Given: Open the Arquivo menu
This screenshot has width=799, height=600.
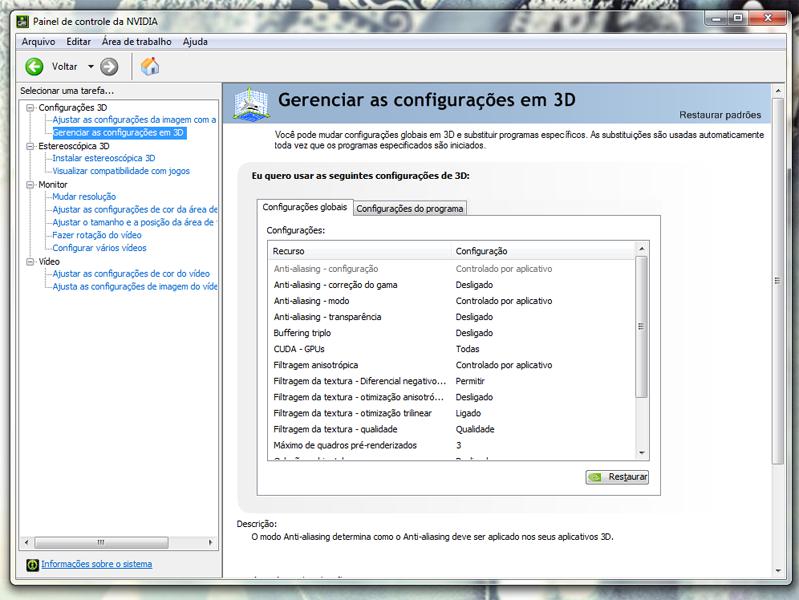Looking at the screenshot, I should tap(38, 42).
